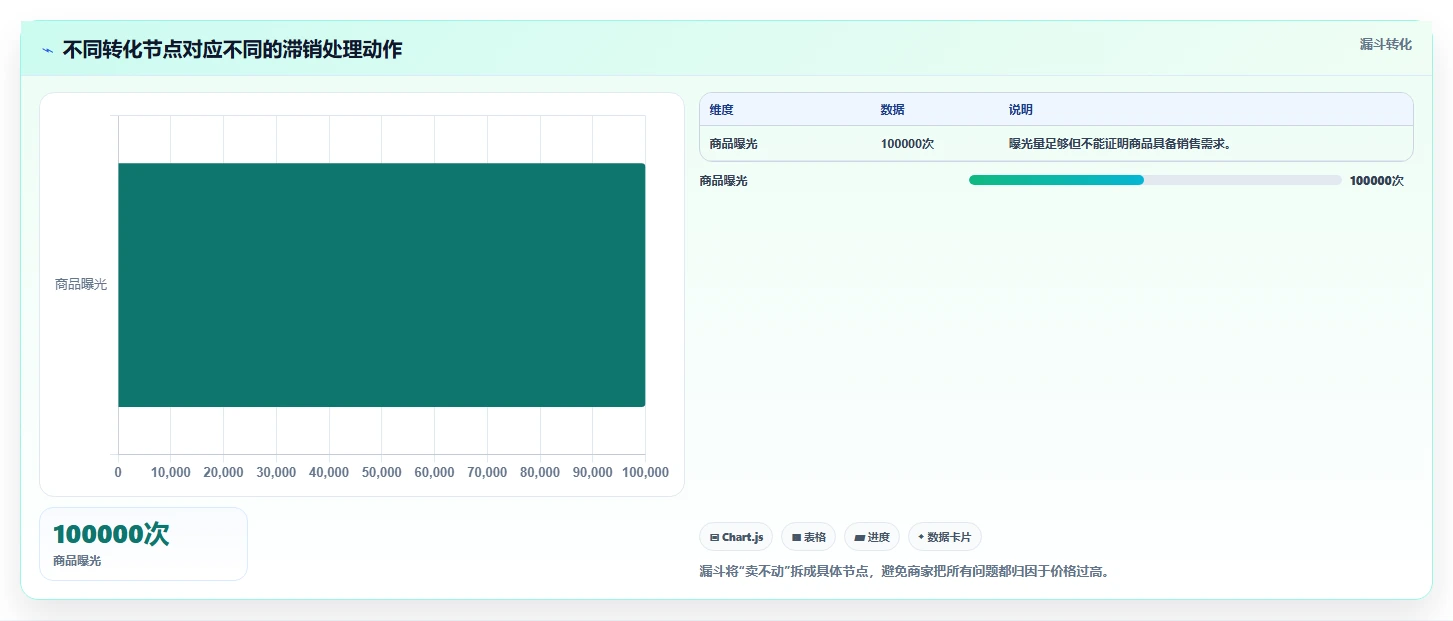Click the section title 不同转化节点对应不同的滞销处理动作

tap(232, 50)
